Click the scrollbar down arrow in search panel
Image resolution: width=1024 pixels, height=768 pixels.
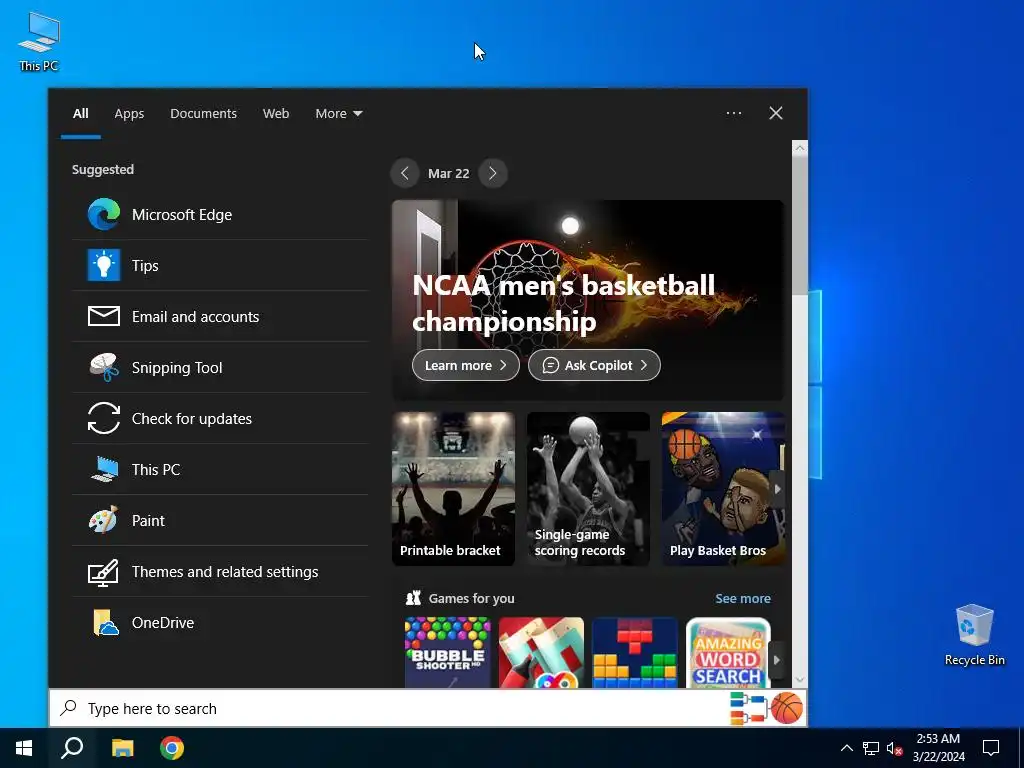pyautogui.click(x=799, y=680)
